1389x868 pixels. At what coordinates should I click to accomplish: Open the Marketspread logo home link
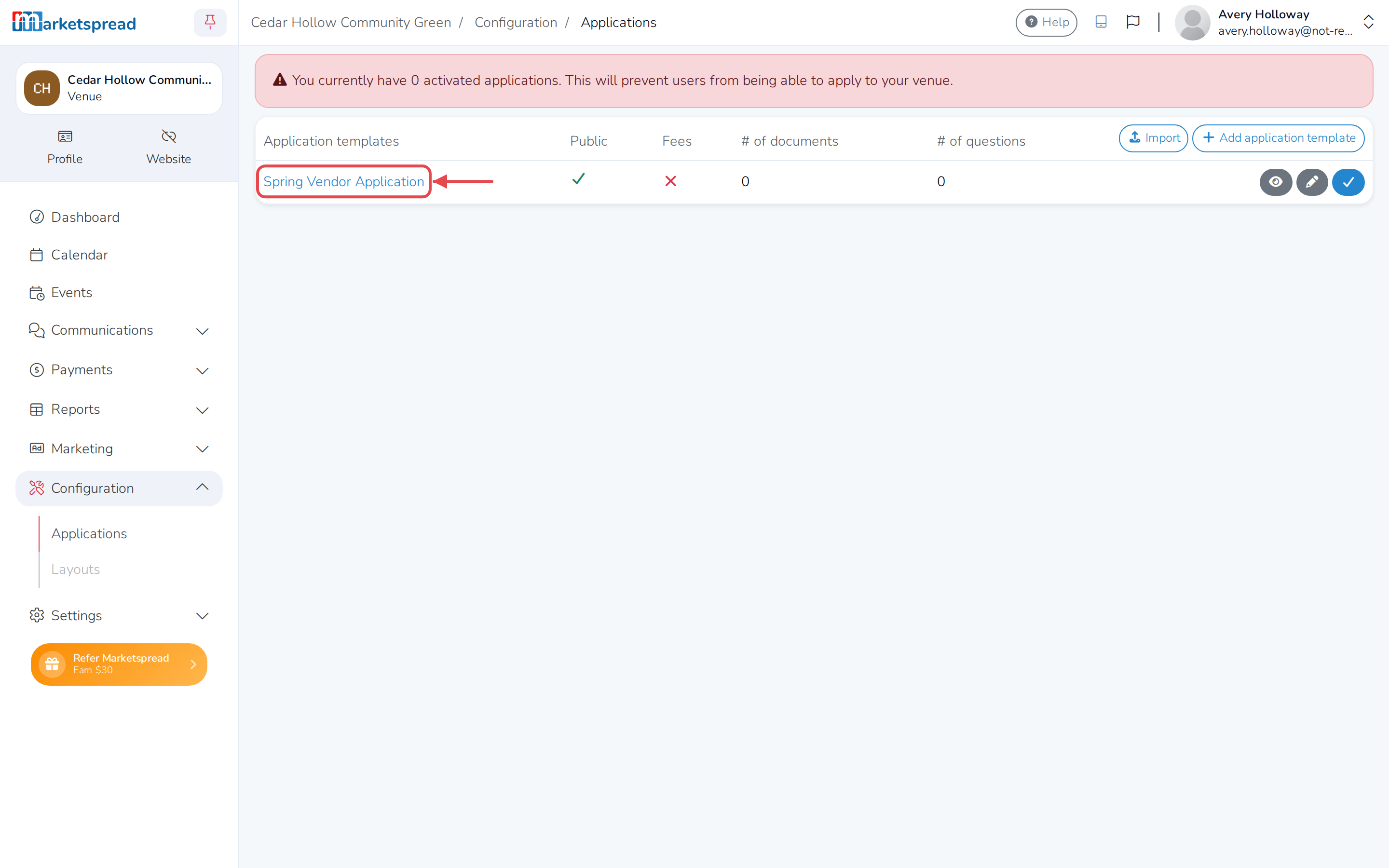[74, 22]
